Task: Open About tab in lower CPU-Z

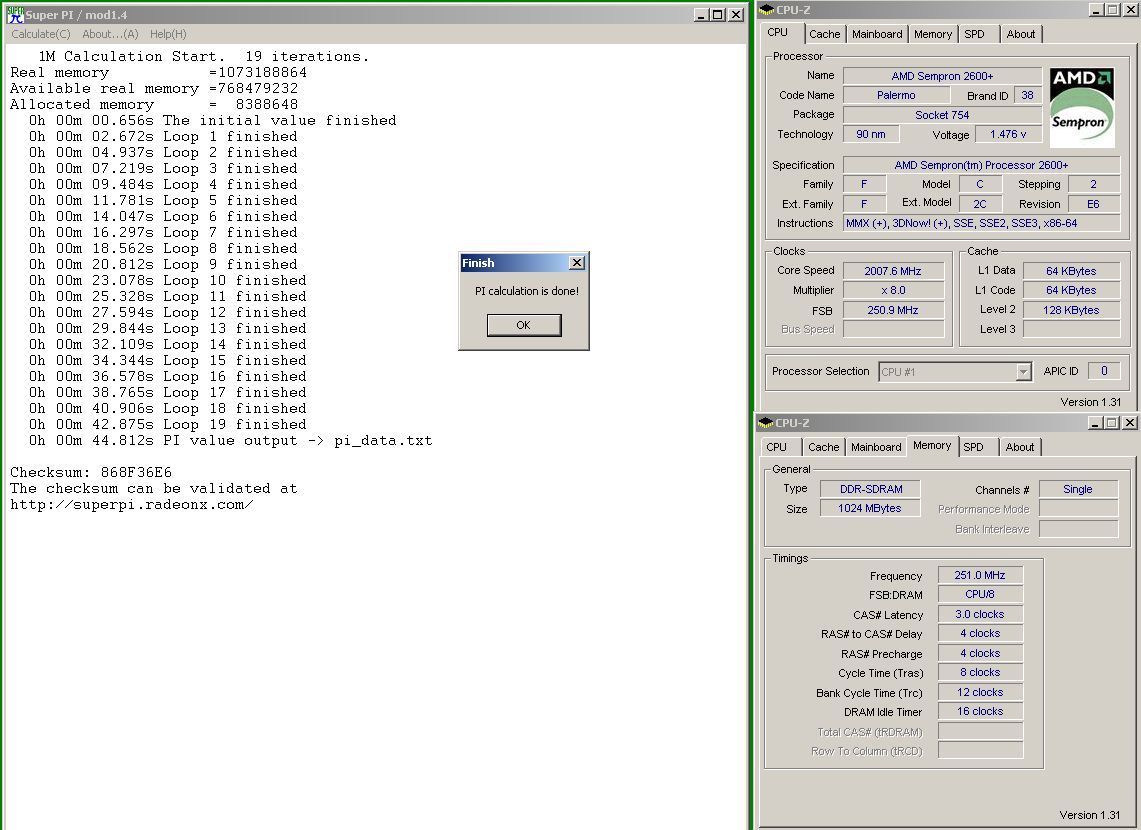Action: pyautogui.click(x=1019, y=447)
